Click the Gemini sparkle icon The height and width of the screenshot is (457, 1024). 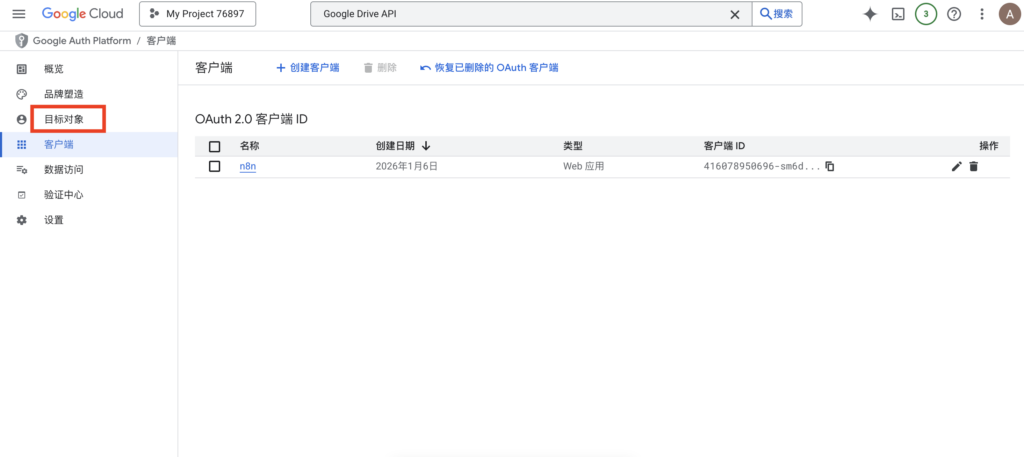870,14
